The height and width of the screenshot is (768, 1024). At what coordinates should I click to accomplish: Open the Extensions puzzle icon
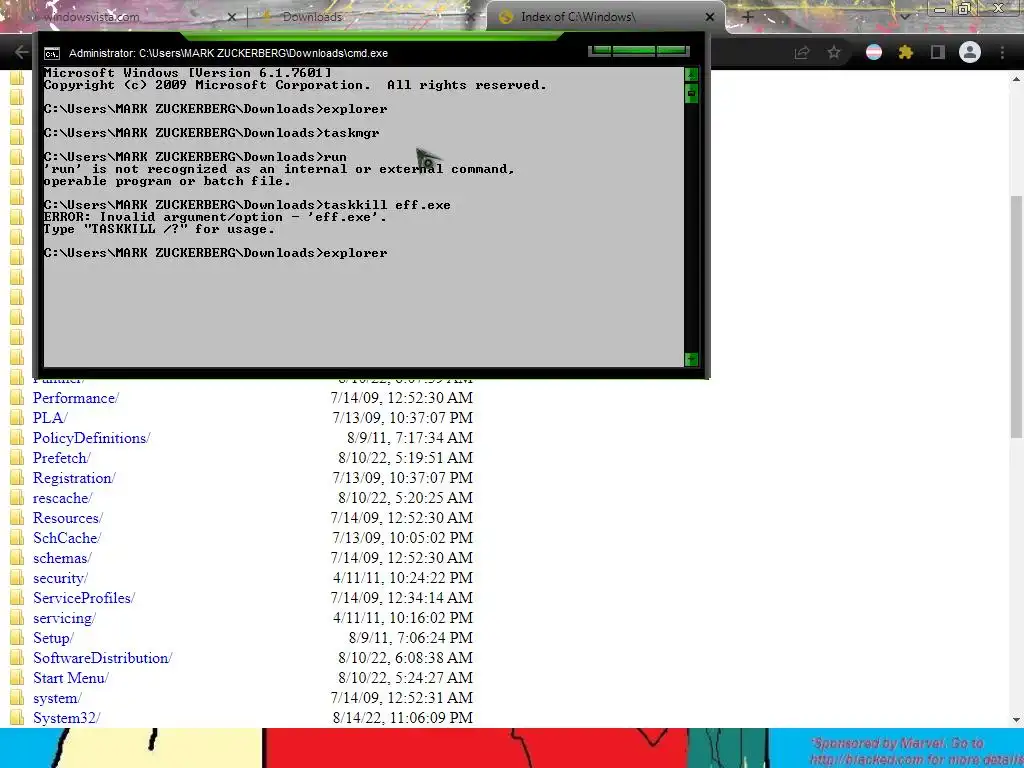click(x=905, y=52)
